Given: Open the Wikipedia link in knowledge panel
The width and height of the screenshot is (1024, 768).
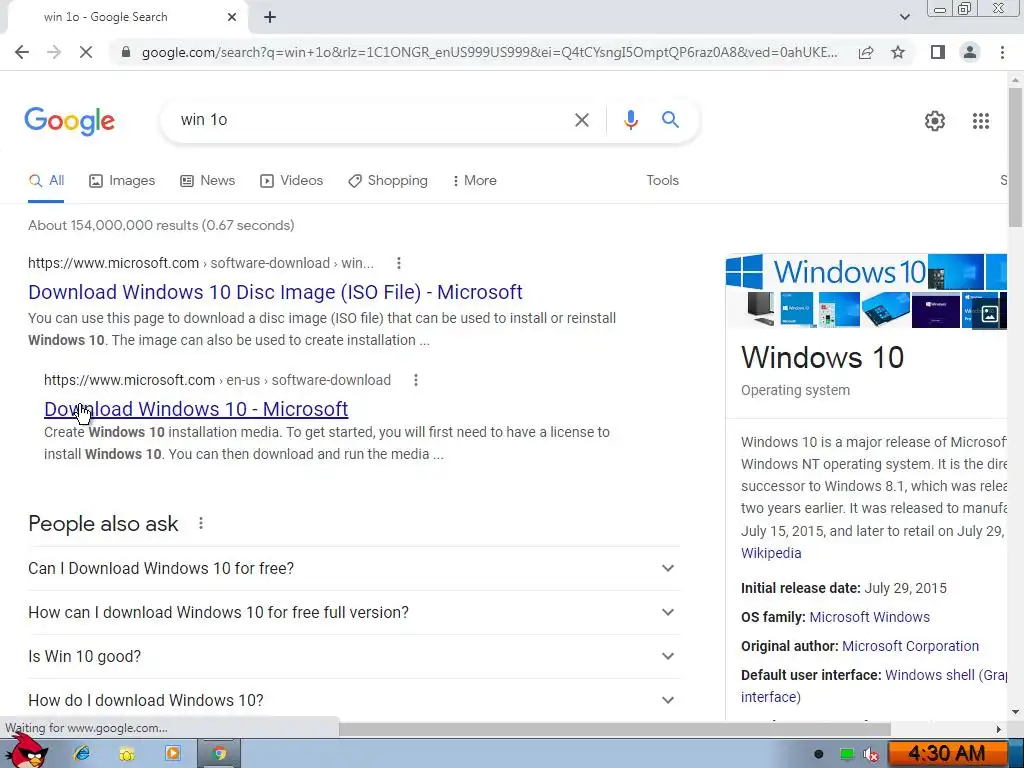Looking at the screenshot, I should (x=771, y=553).
